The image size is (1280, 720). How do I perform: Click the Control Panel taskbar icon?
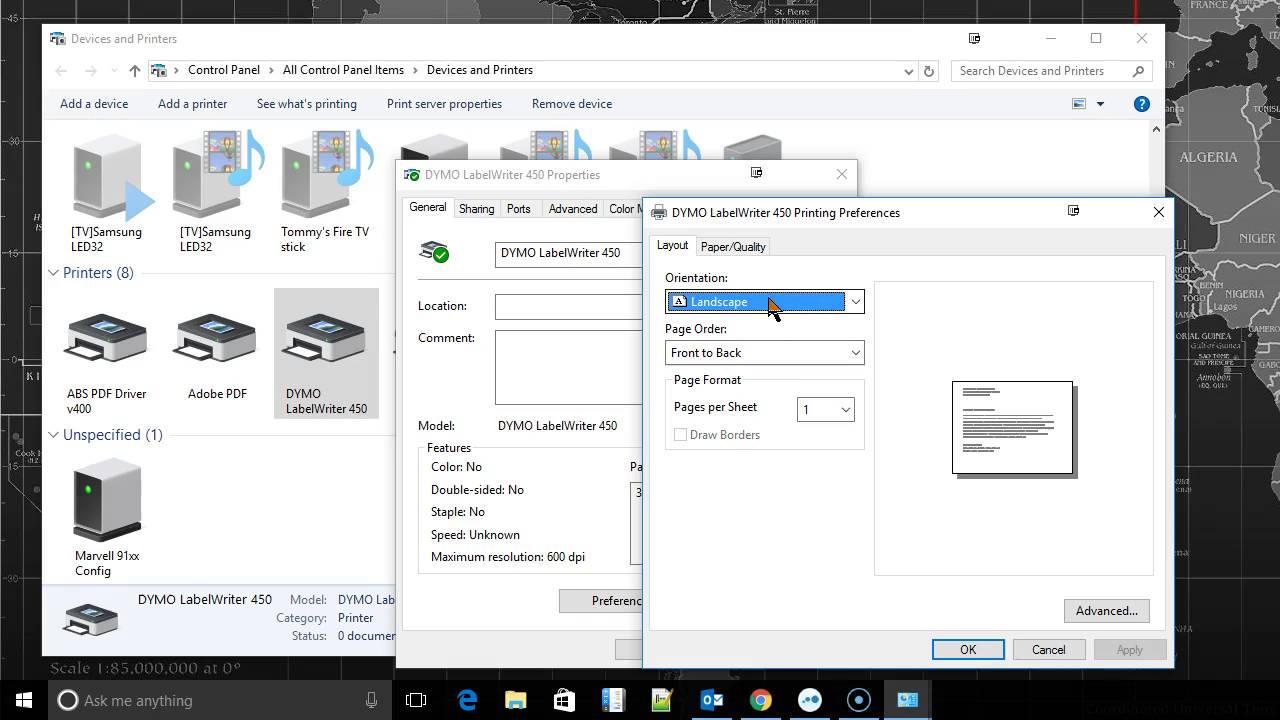pyautogui.click(x=908, y=700)
